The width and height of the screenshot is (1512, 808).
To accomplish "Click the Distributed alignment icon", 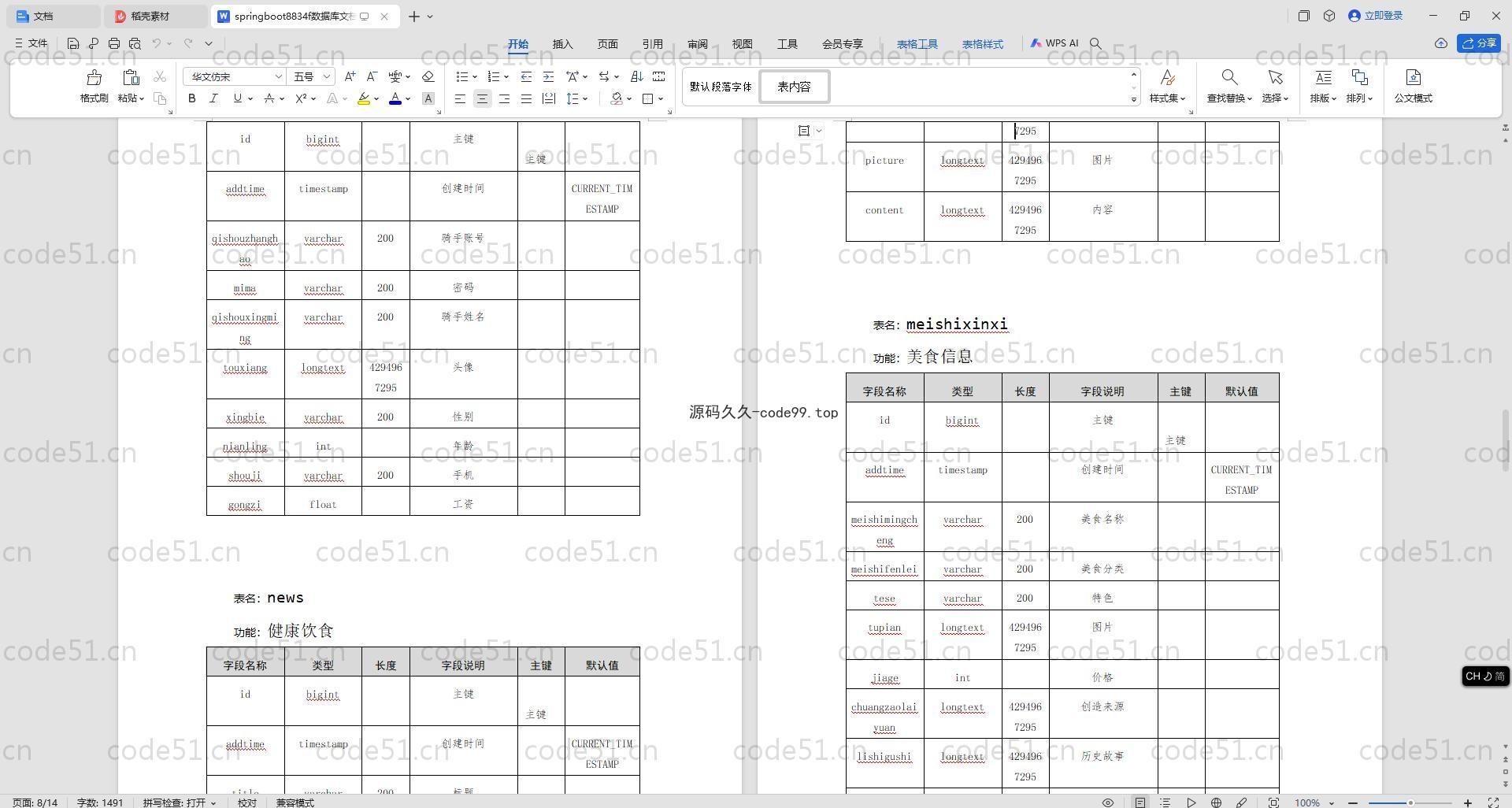I will click(x=549, y=98).
